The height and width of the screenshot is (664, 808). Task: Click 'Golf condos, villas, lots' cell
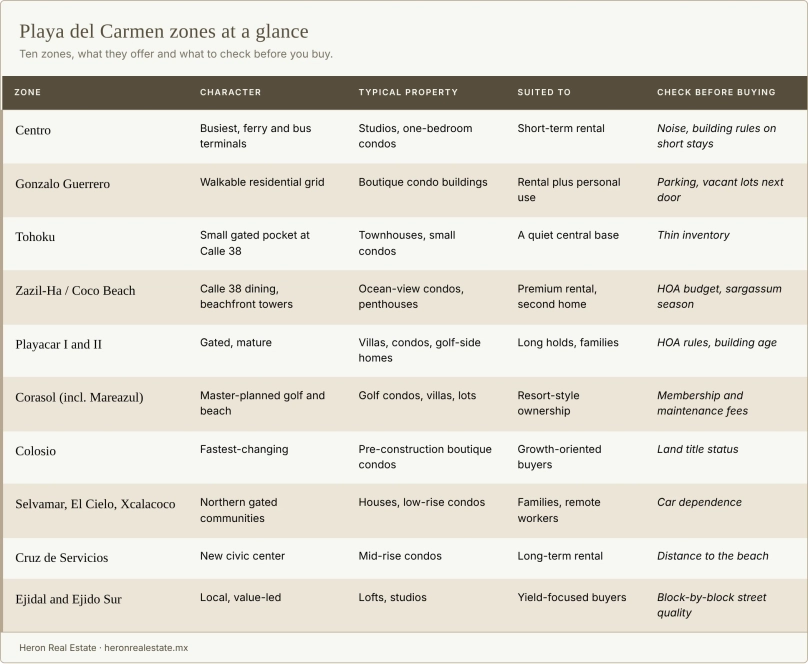[x=417, y=396]
